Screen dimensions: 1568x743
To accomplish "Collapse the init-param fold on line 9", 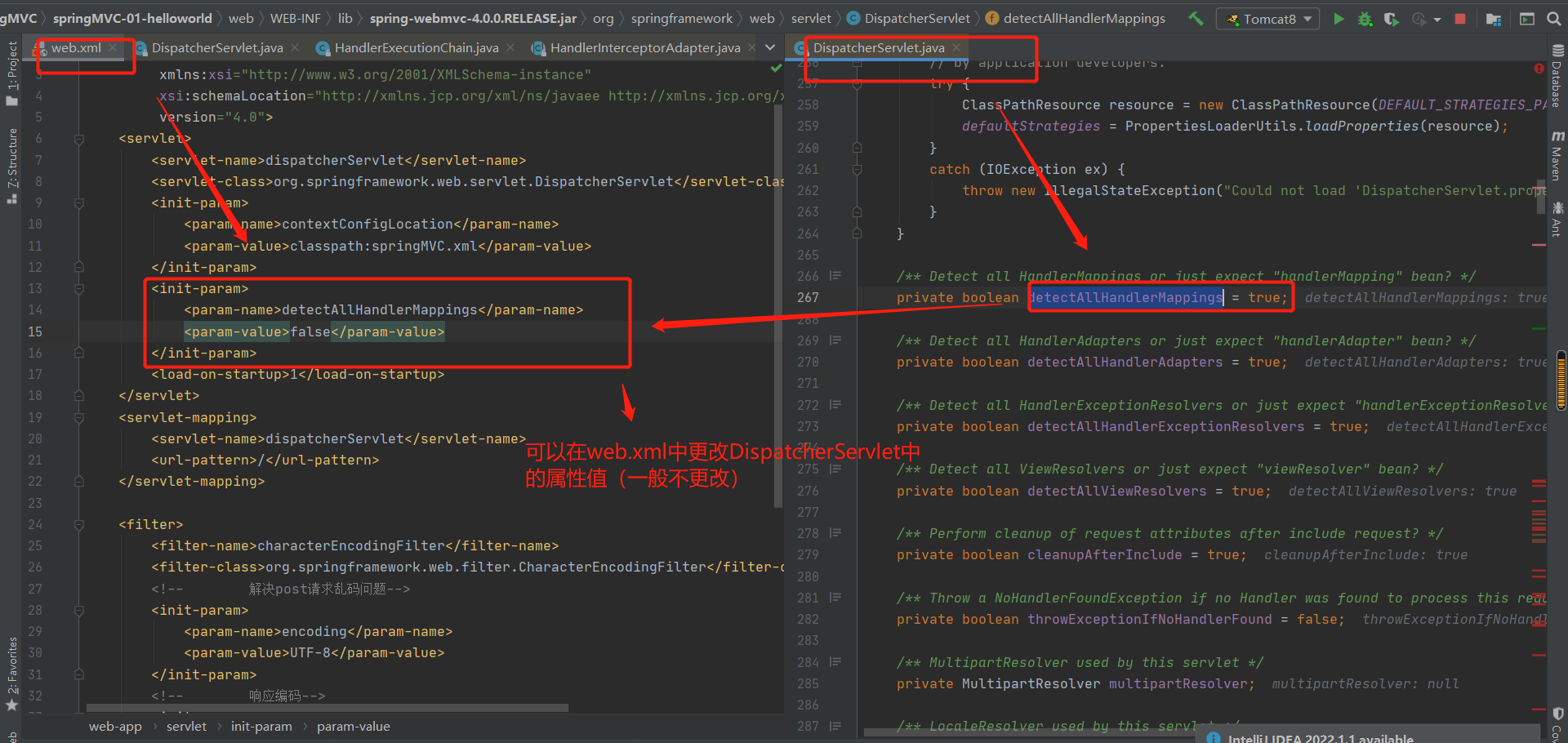I will [79, 203].
